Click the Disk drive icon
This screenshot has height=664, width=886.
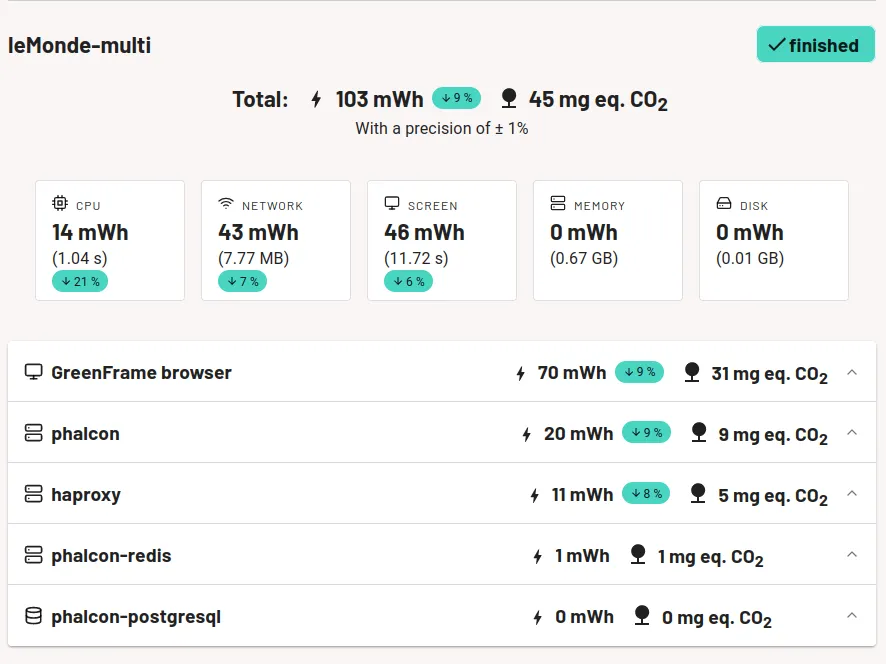724,204
